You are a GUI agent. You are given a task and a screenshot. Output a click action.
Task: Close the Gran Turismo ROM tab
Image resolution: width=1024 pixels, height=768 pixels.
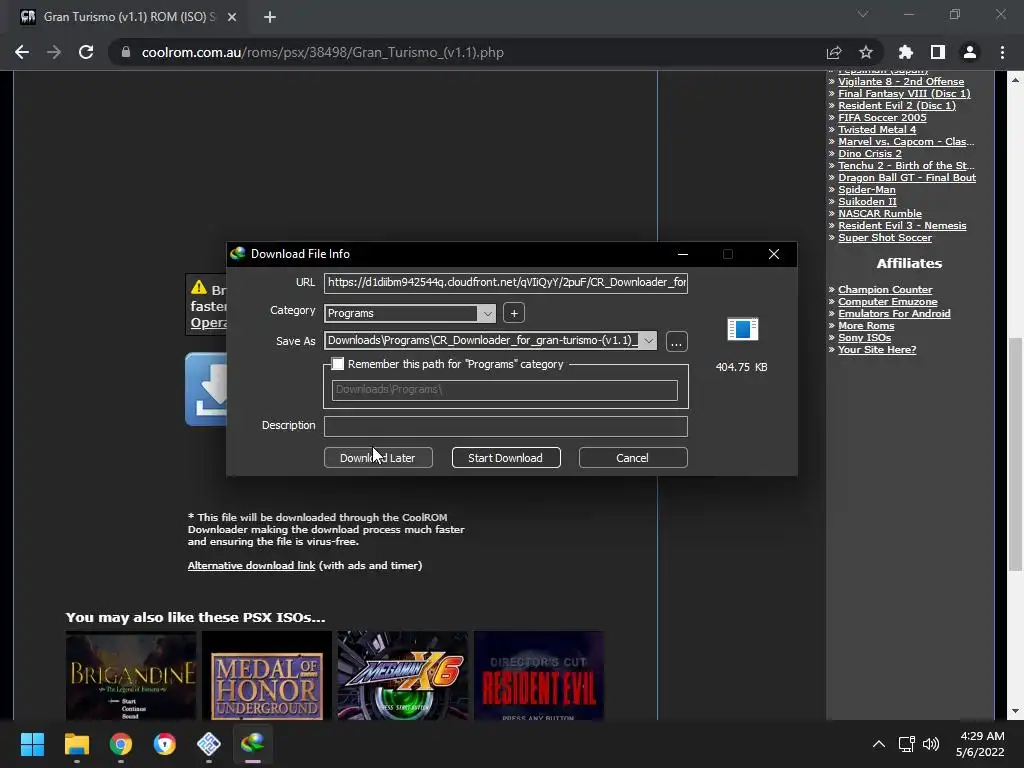point(232,17)
